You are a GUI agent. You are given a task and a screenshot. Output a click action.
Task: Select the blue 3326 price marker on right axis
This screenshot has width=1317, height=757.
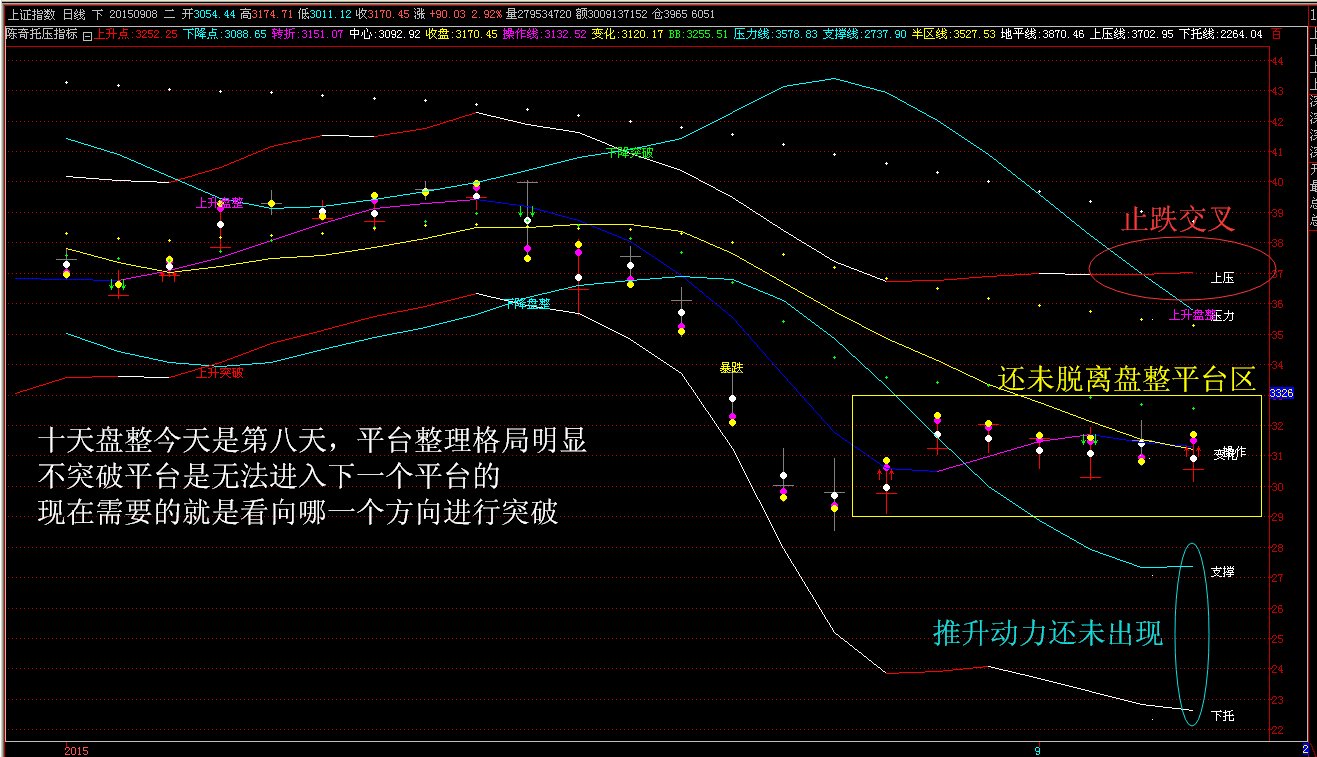pos(1284,394)
